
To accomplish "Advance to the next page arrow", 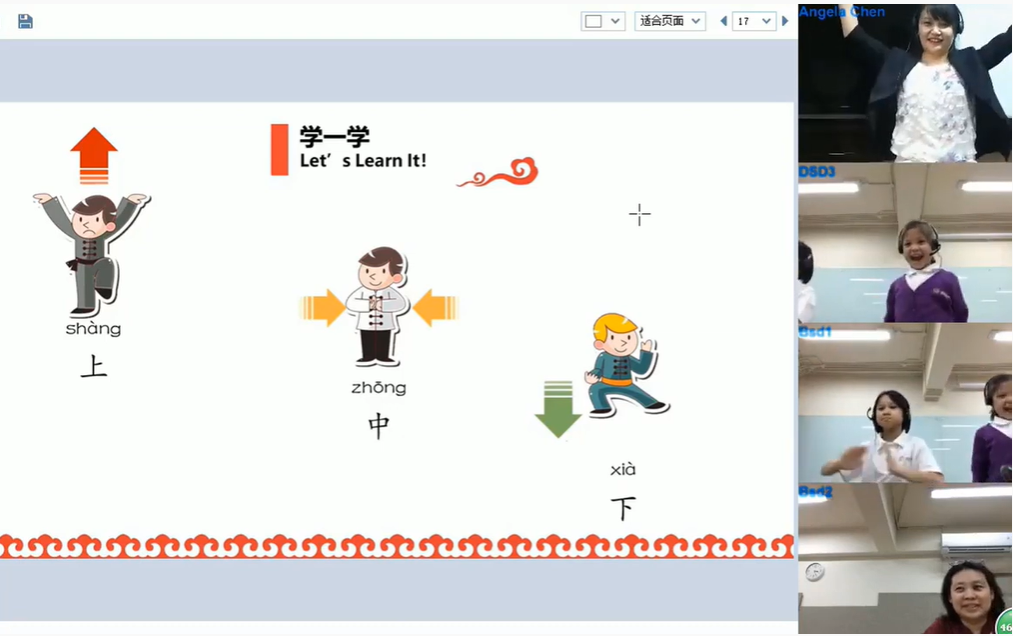I will point(785,21).
